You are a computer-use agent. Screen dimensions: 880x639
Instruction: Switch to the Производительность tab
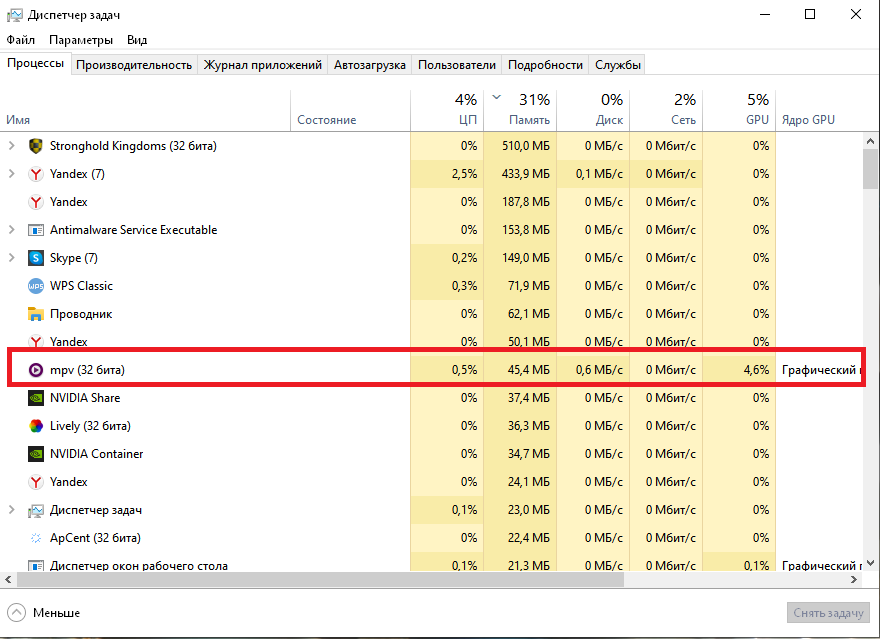click(134, 65)
